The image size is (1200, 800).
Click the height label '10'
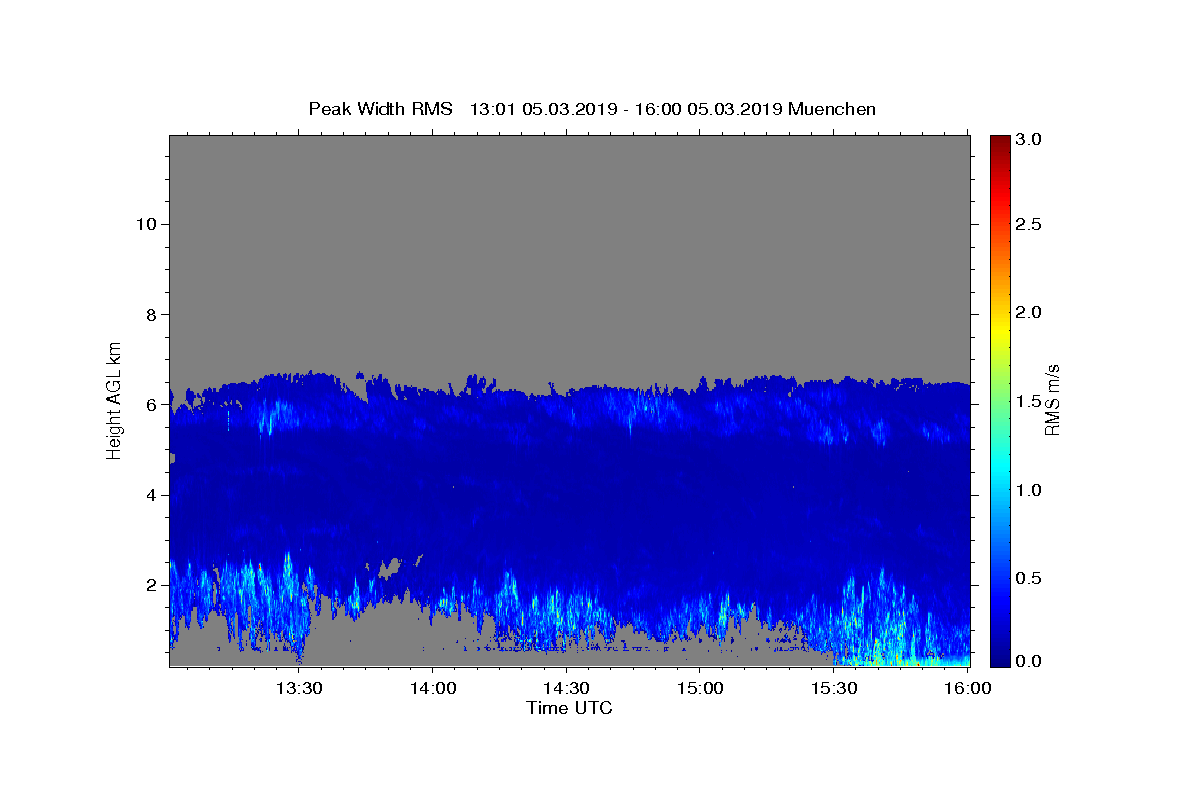click(146, 224)
